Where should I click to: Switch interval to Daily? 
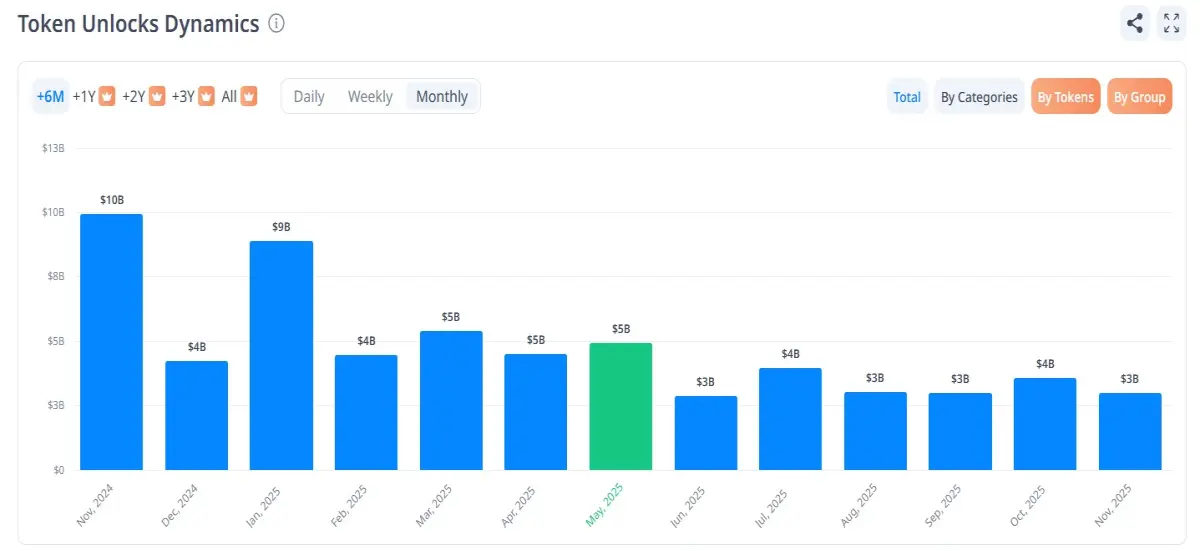pyautogui.click(x=309, y=97)
